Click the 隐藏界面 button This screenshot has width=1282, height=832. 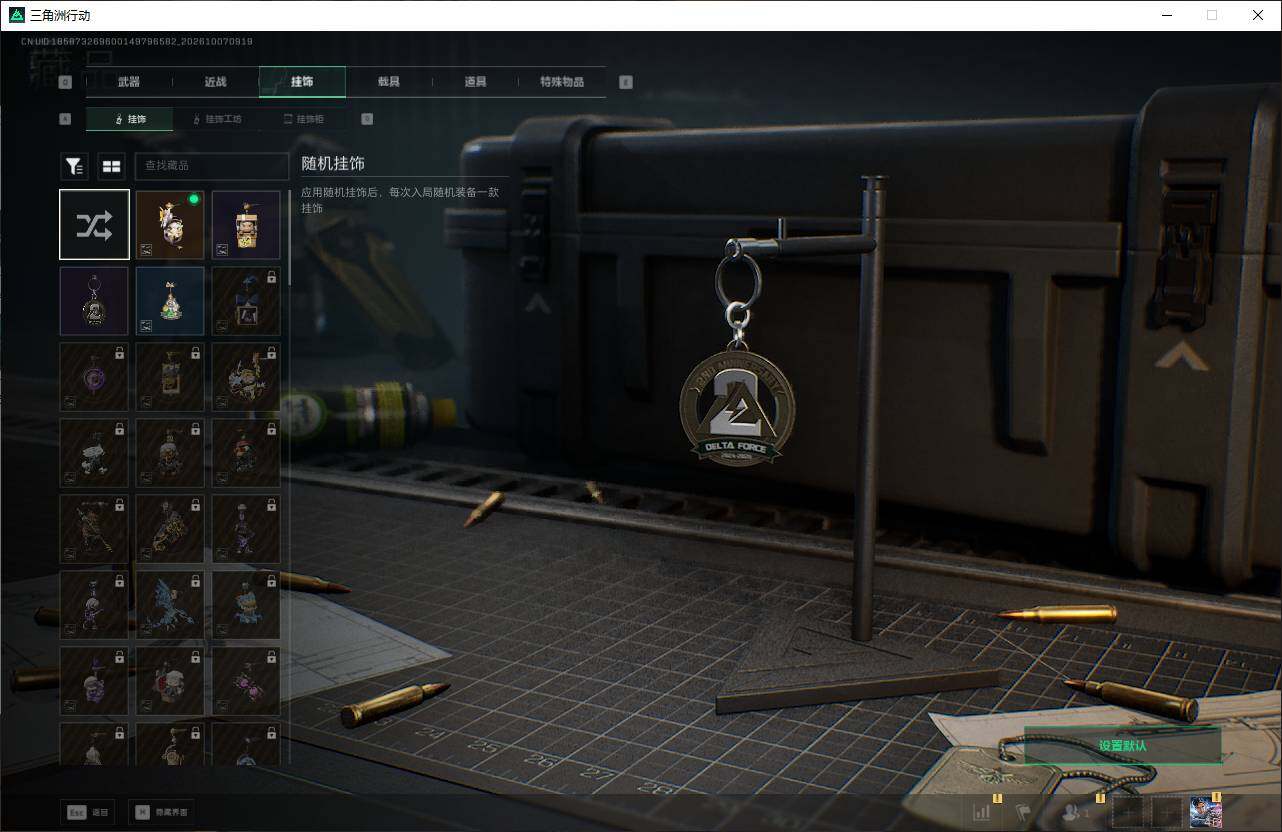pyautogui.click(x=162, y=812)
